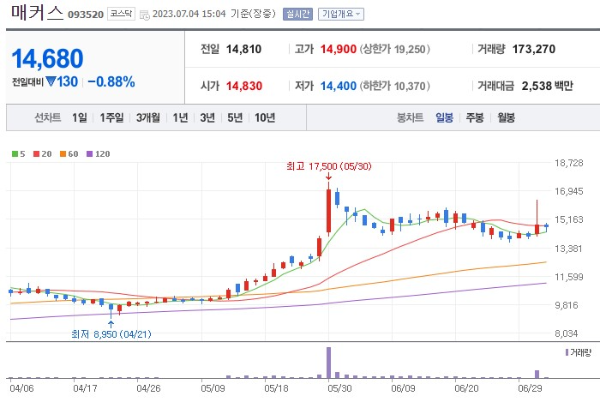The image size is (600, 407).
Task: Click the 상한가 19,250 upper limit text
Action: tap(395, 49)
